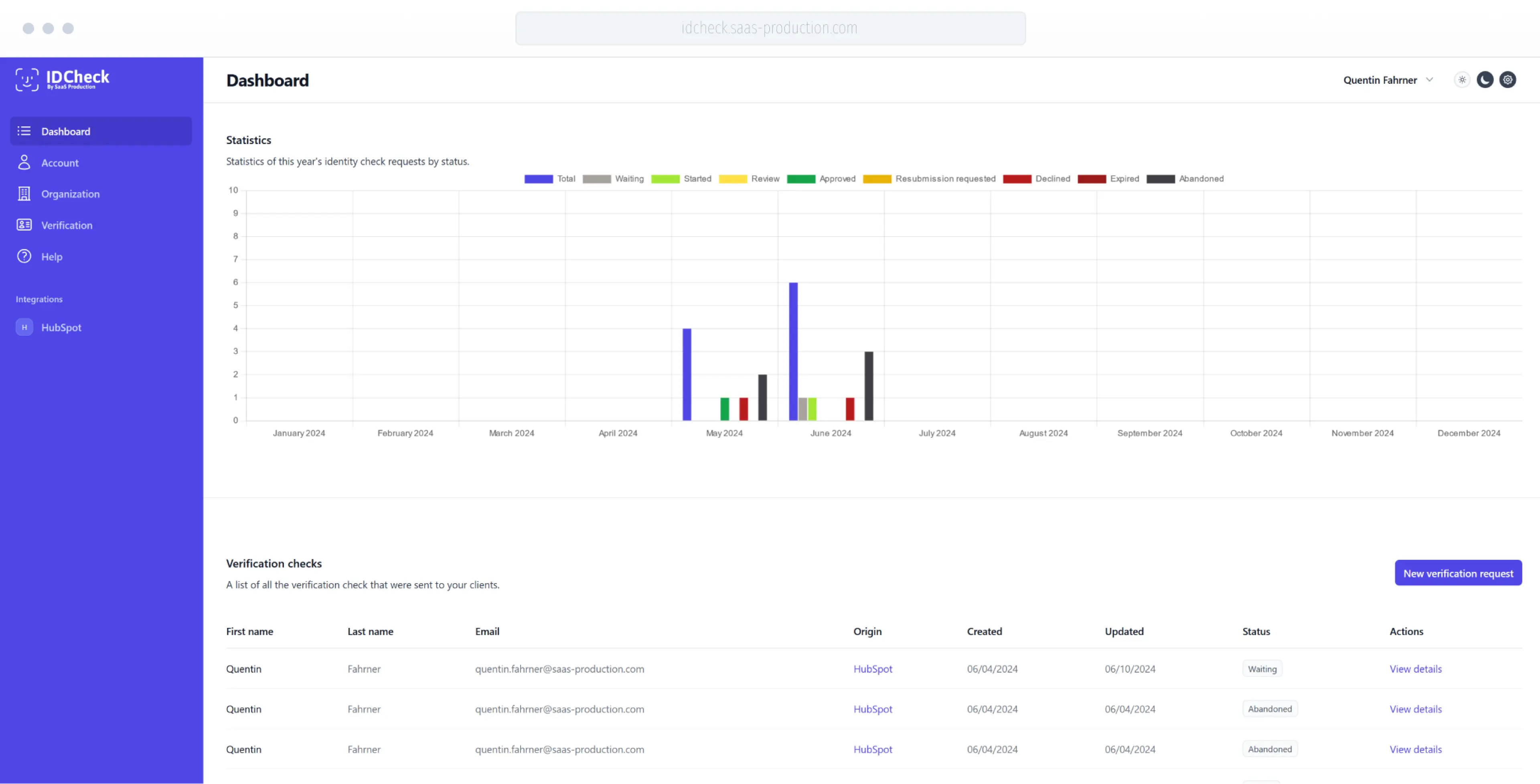Click the browser address bar
Image resolution: width=1540 pixels, height=784 pixels.
770,28
